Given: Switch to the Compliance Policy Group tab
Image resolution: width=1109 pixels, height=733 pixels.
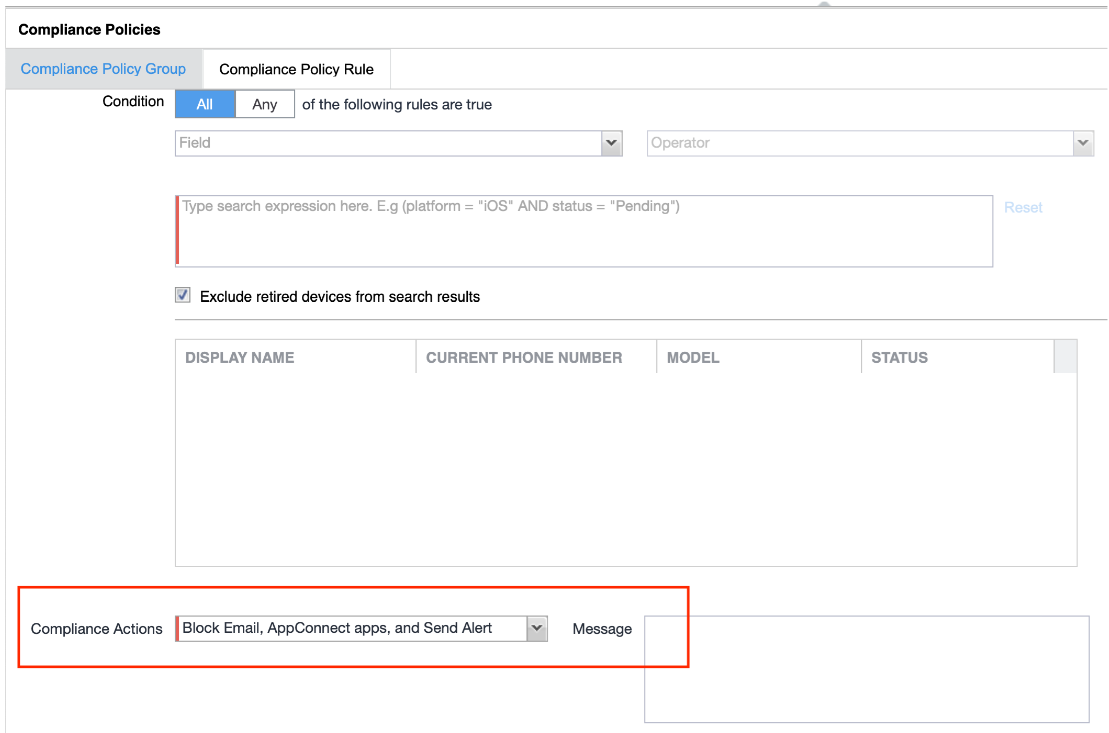Looking at the screenshot, I should click(x=103, y=69).
